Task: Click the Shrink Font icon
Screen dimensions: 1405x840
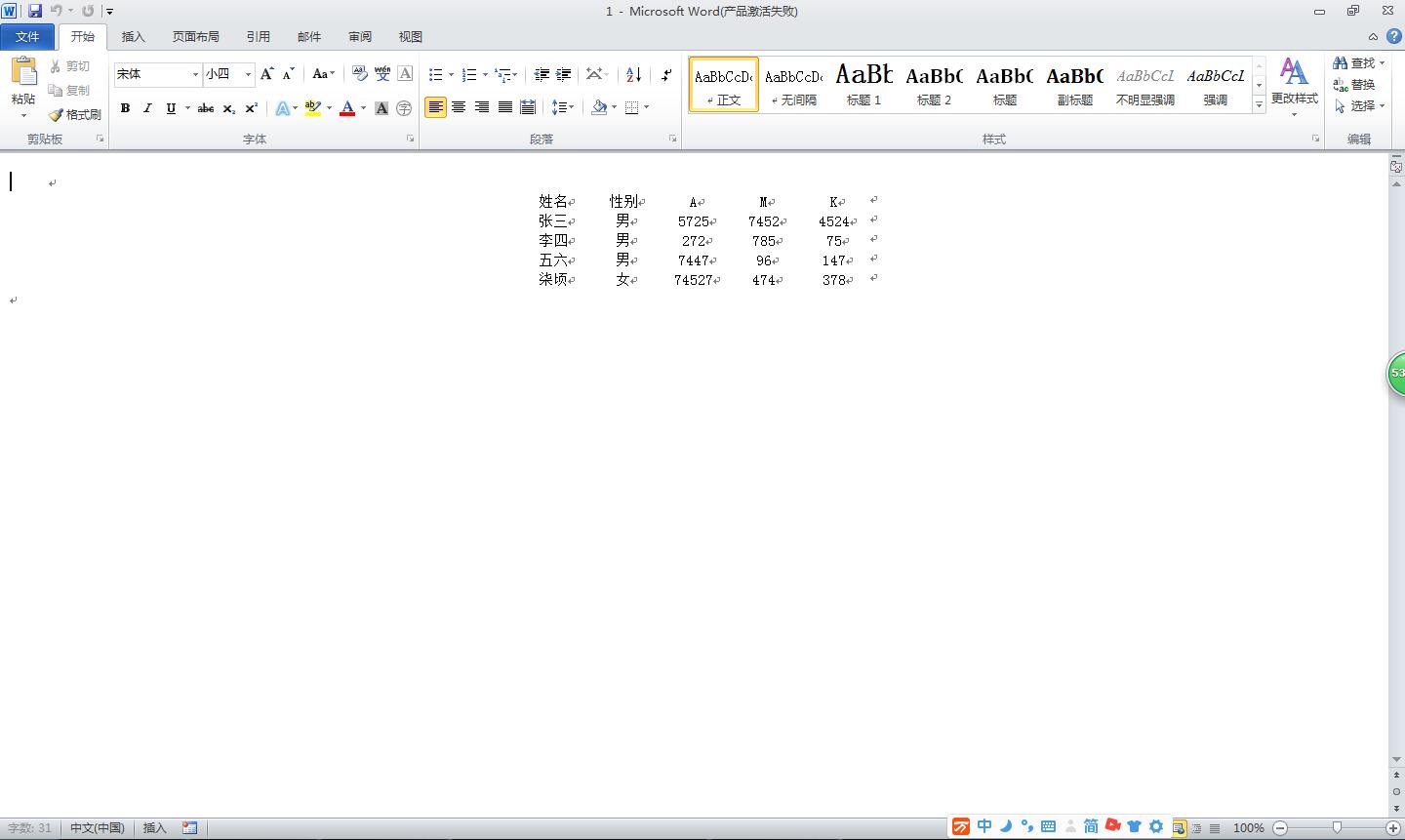Action: [288, 74]
